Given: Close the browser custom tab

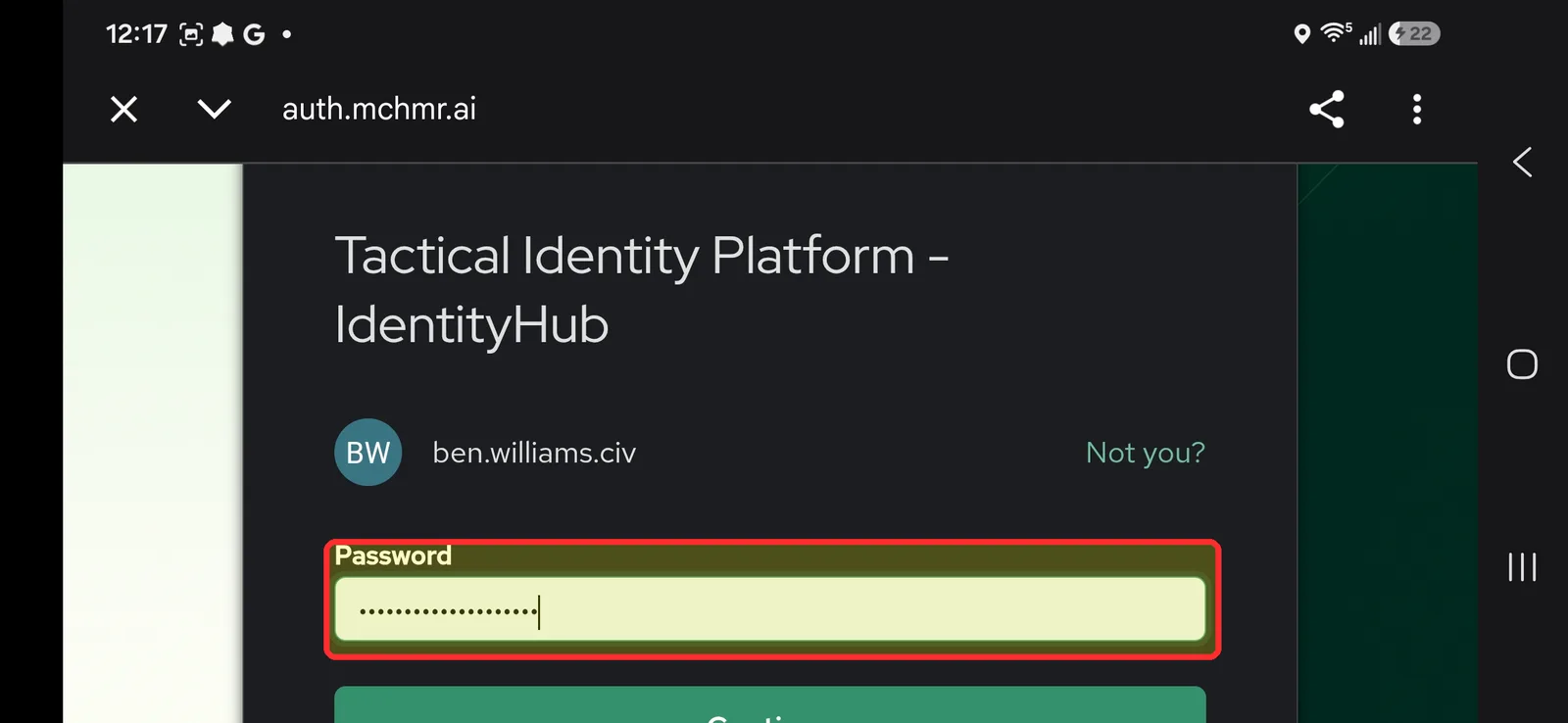Looking at the screenshot, I should [123, 109].
